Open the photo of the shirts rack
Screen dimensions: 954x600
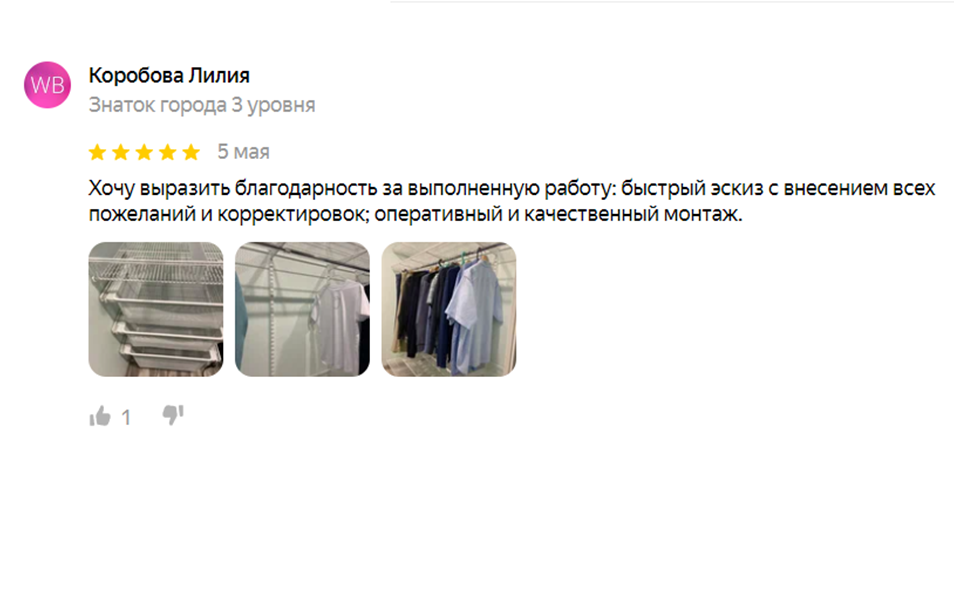point(449,309)
